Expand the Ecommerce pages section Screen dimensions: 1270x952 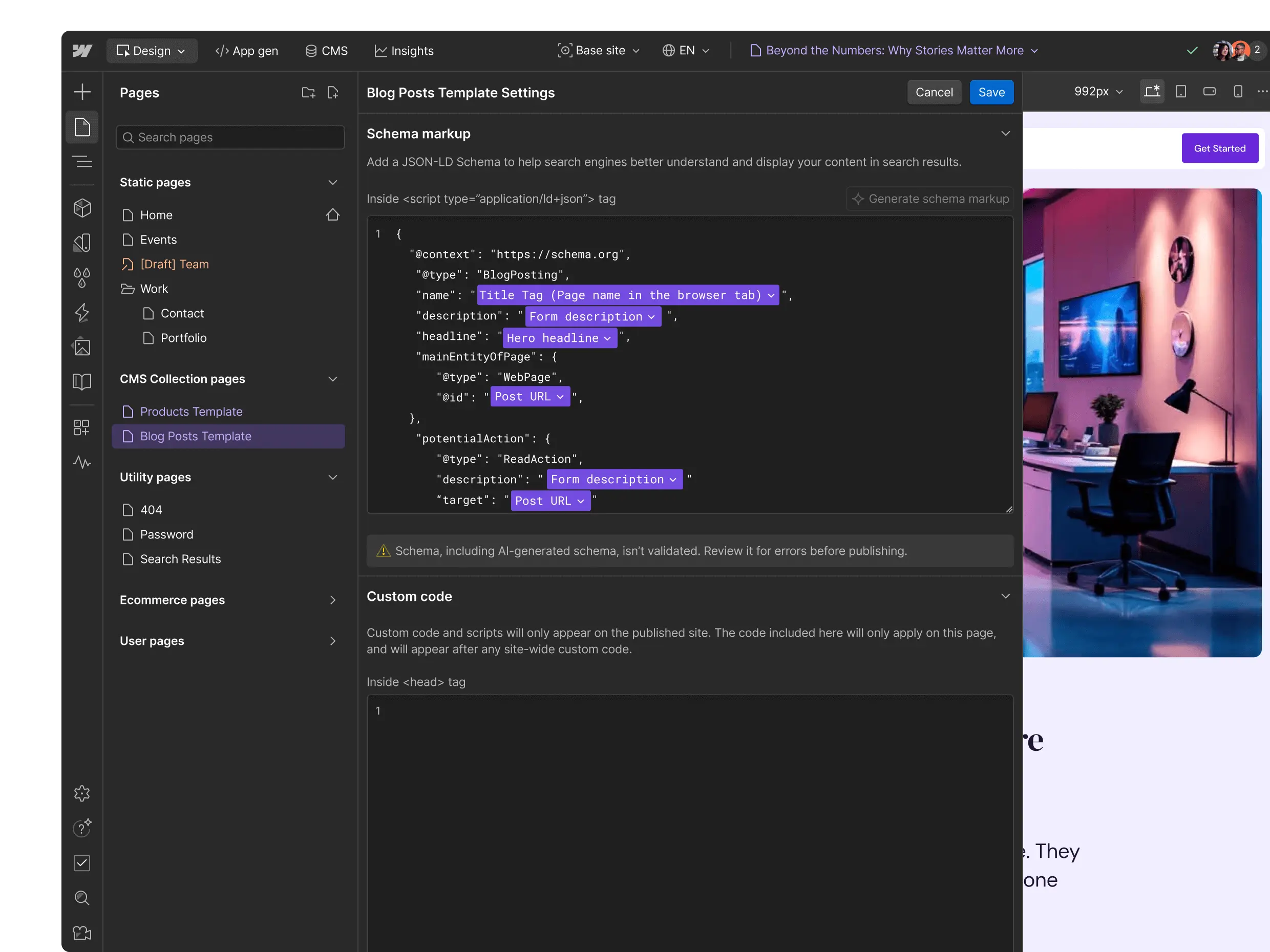coord(332,600)
